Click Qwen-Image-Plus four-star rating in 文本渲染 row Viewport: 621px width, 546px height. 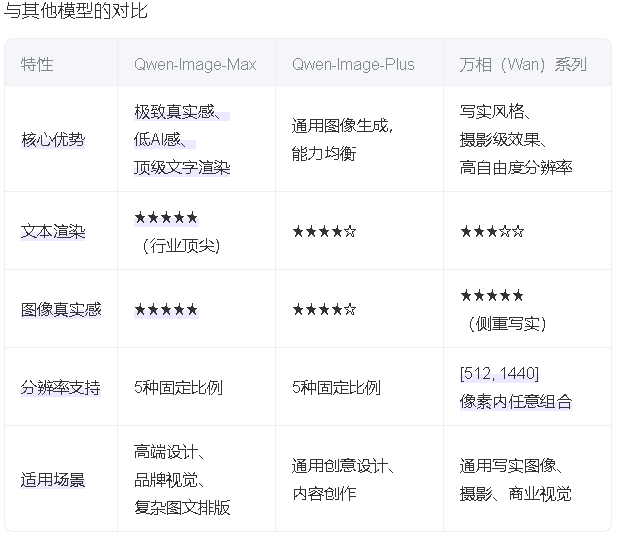[324, 231]
